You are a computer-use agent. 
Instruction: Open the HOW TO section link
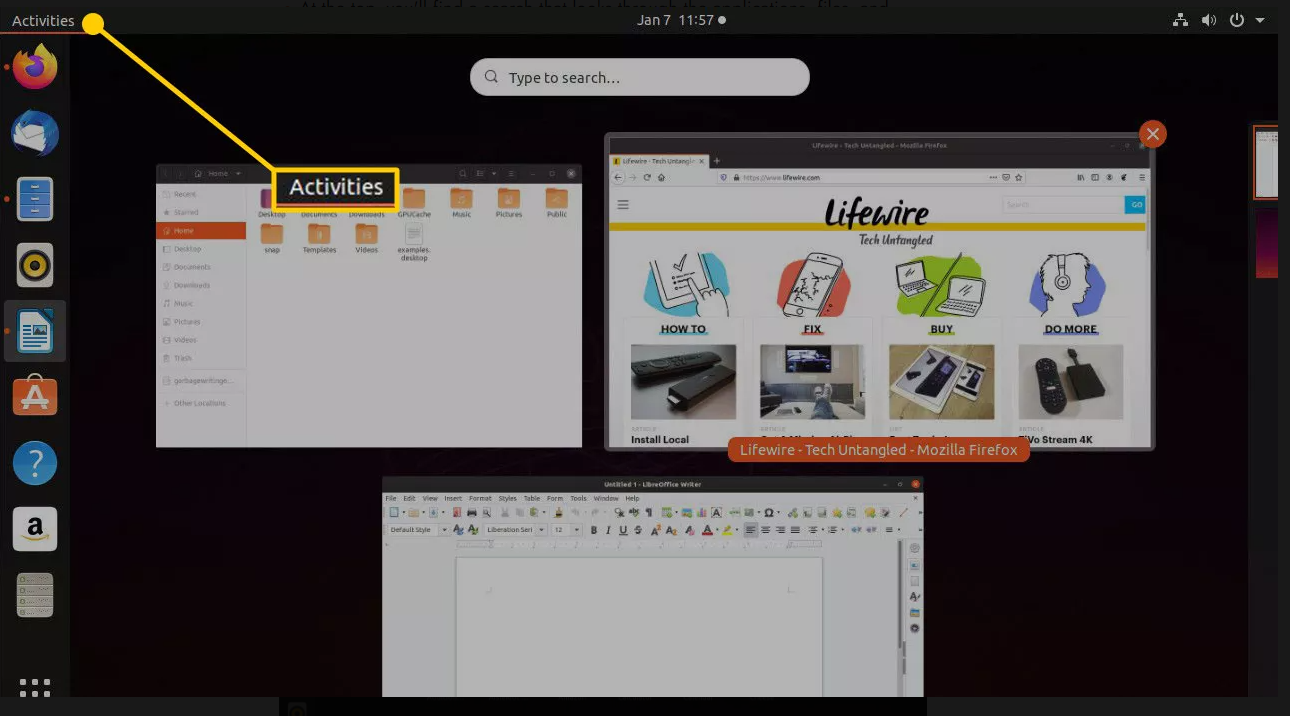683,328
